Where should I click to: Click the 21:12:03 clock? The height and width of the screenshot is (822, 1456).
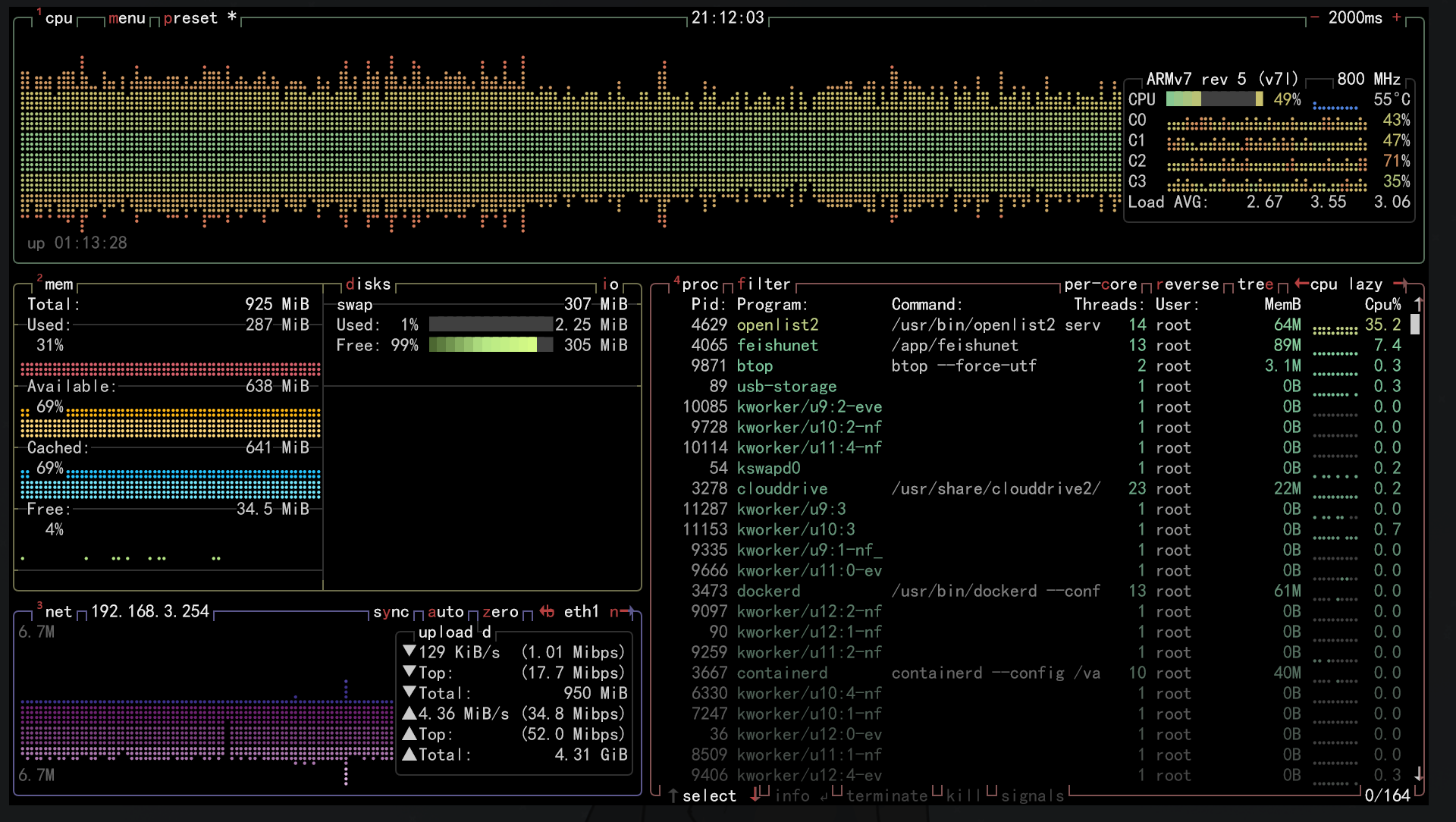pos(727,18)
